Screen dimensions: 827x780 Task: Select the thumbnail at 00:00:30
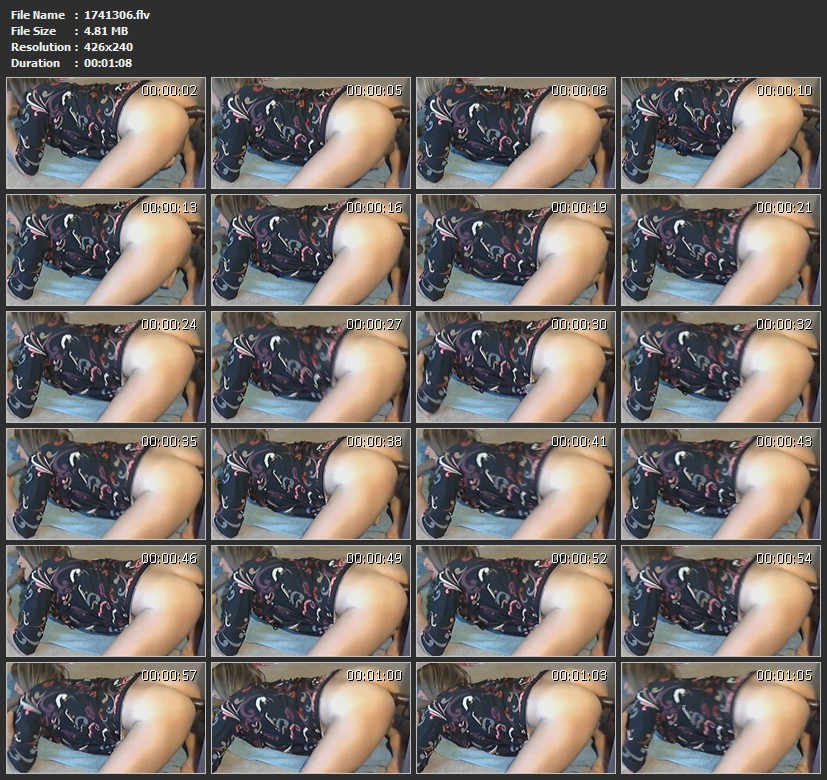pos(516,367)
